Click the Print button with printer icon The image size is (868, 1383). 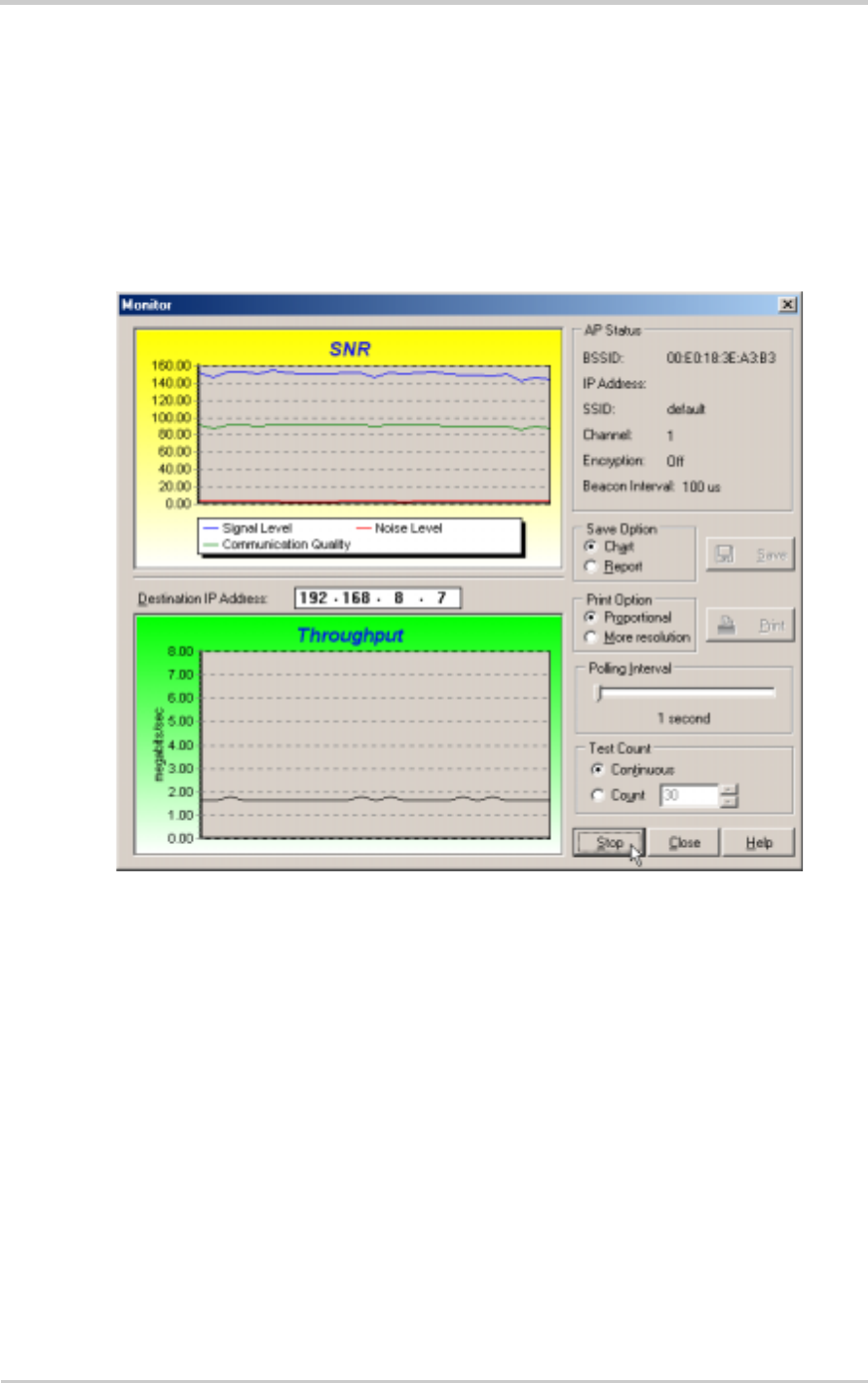pos(750,625)
